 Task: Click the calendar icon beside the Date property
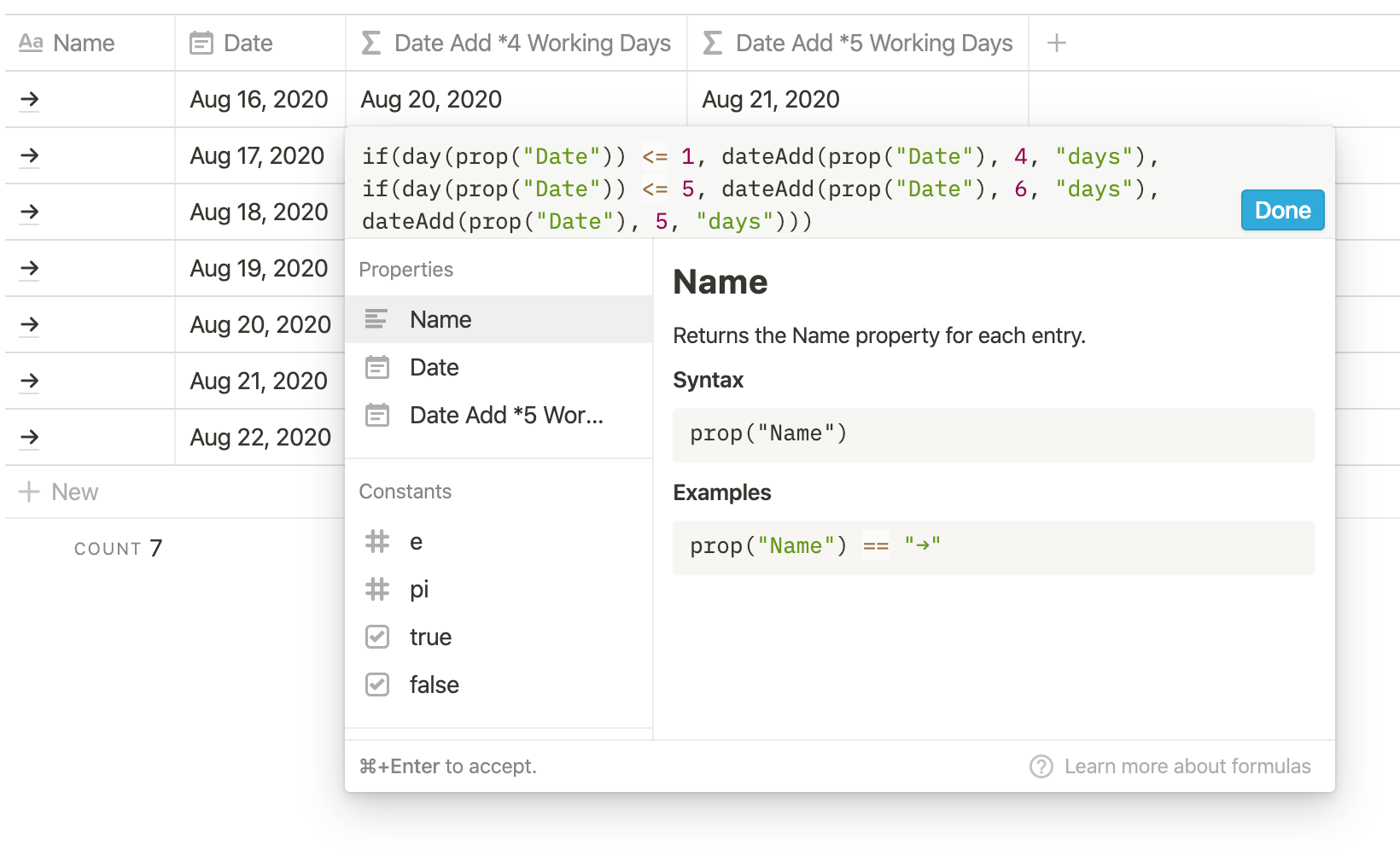coord(376,367)
